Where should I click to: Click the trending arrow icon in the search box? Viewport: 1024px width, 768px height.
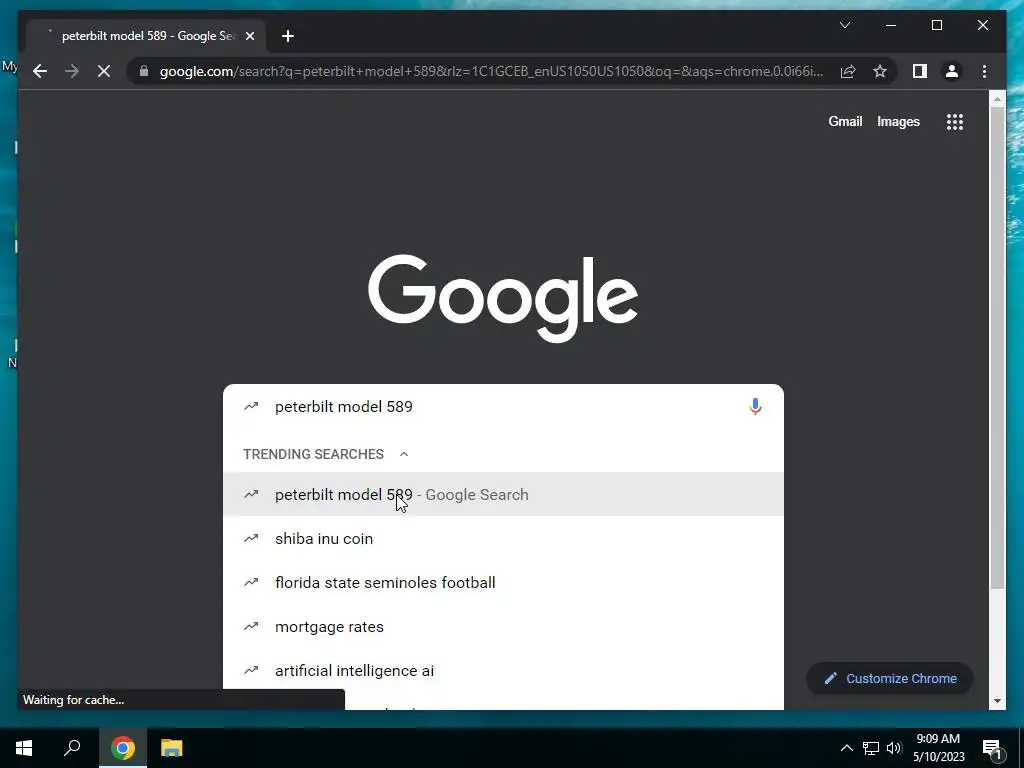251,407
